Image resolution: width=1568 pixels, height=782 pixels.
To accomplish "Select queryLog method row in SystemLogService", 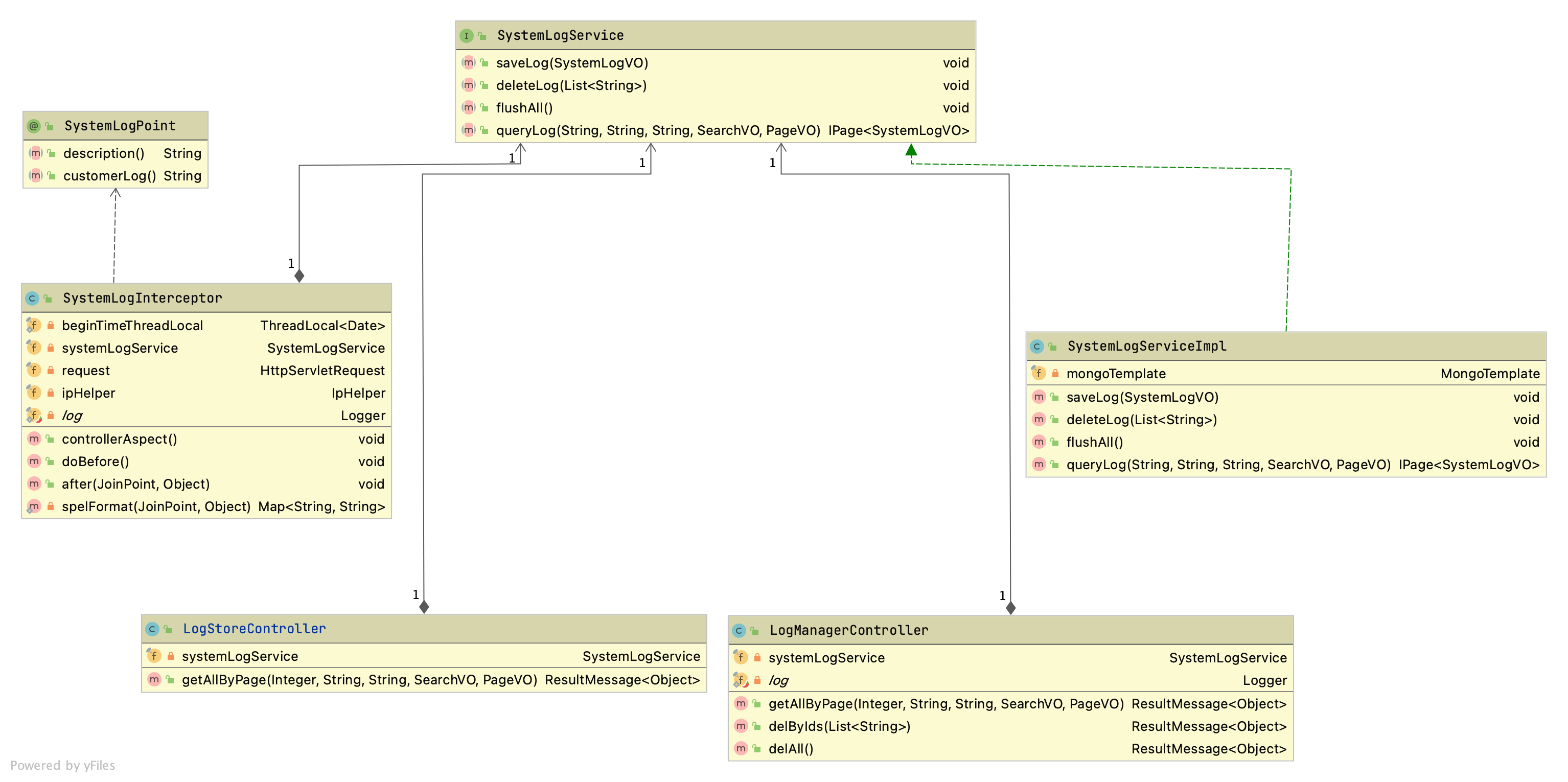I will pyautogui.click(x=716, y=130).
